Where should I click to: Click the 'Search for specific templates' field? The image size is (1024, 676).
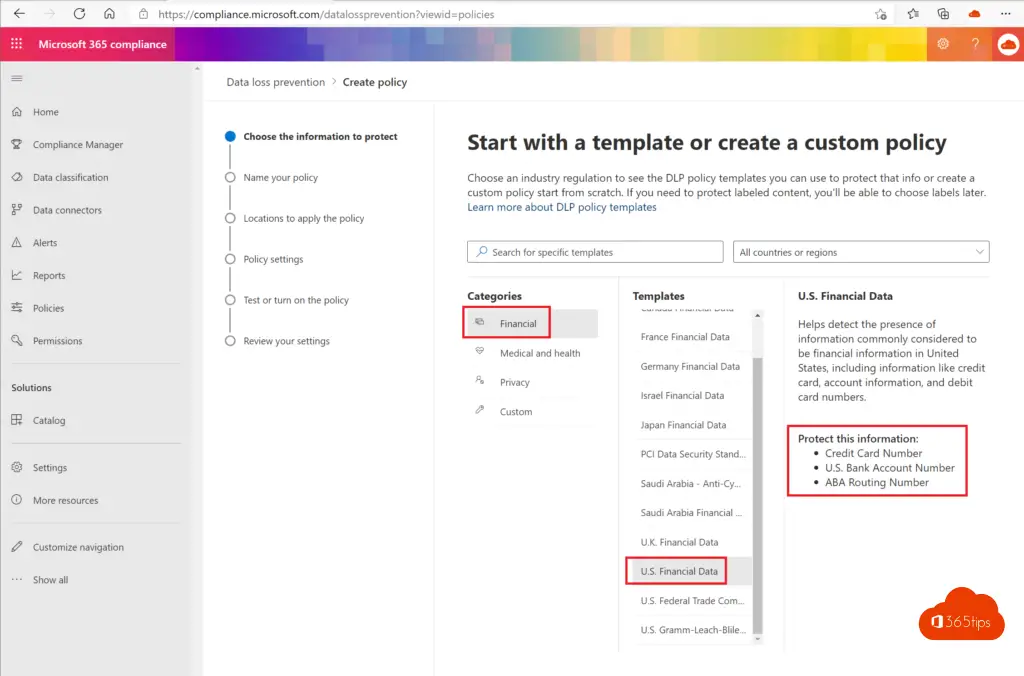pos(595,252)
